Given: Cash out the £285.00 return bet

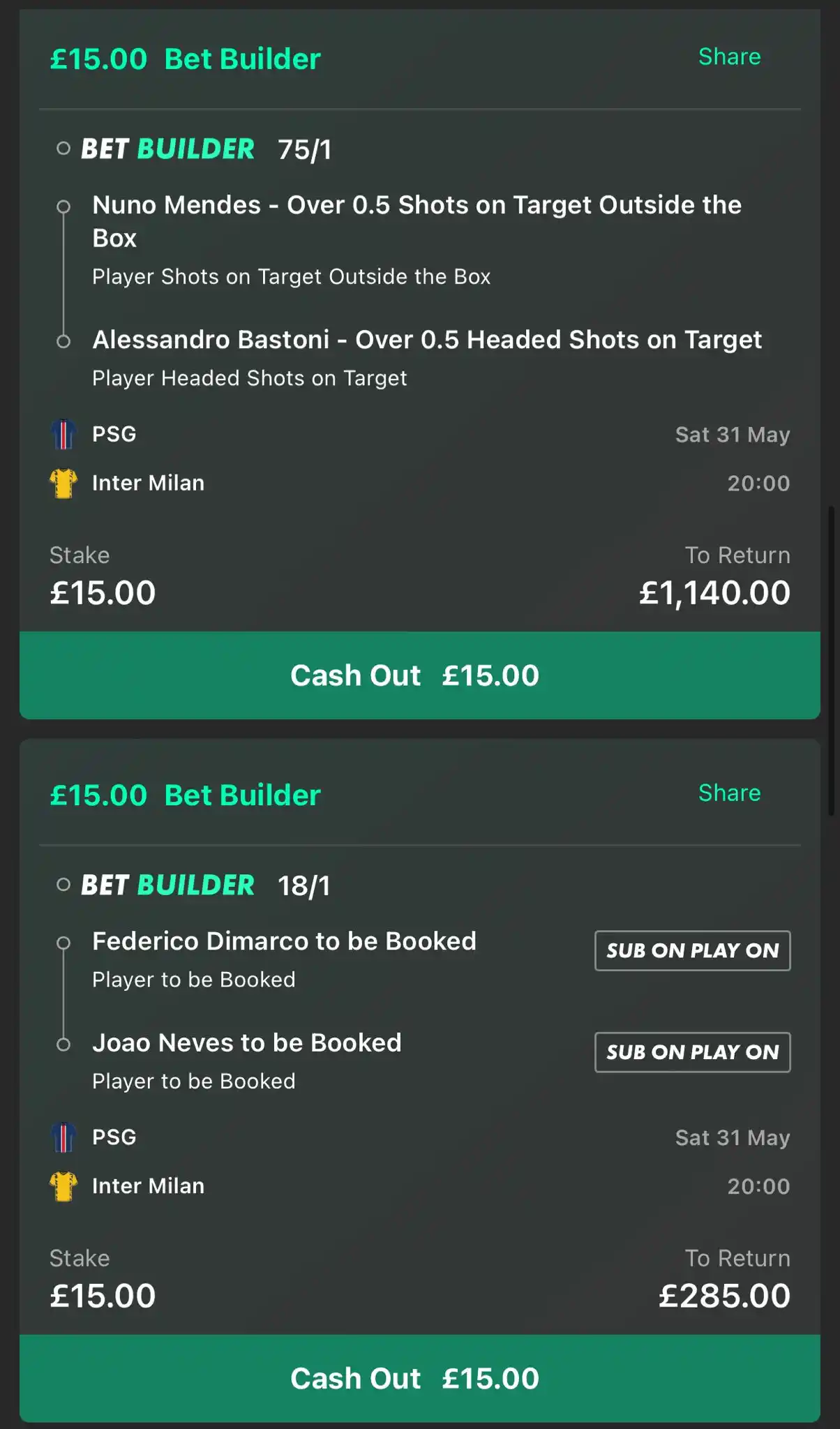Looking at the screenshot, I should (x=420, y=1379).
